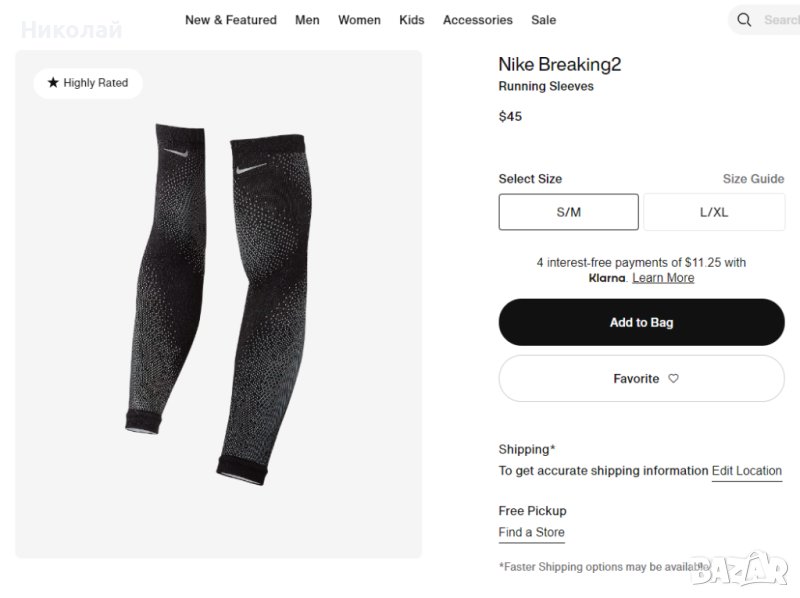
Task: Select size S/M
Action: pyautogui.click(x=568, y=212)
